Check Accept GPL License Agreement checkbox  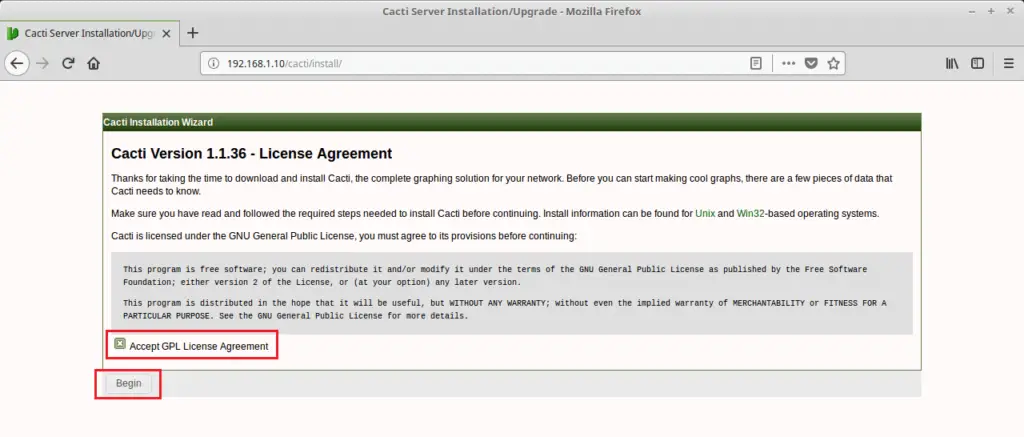pos(120,344)
